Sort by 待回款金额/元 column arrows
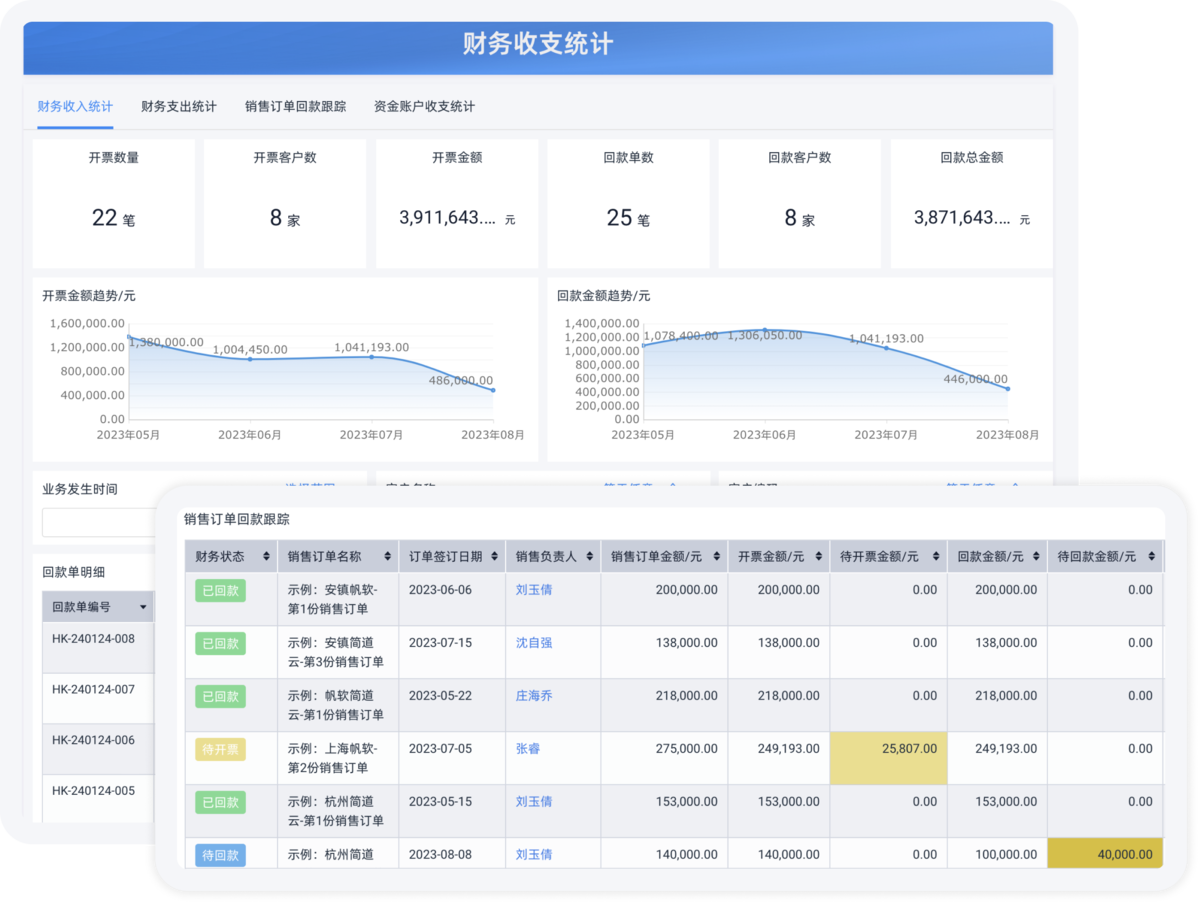 click(x=1153, y=557)
